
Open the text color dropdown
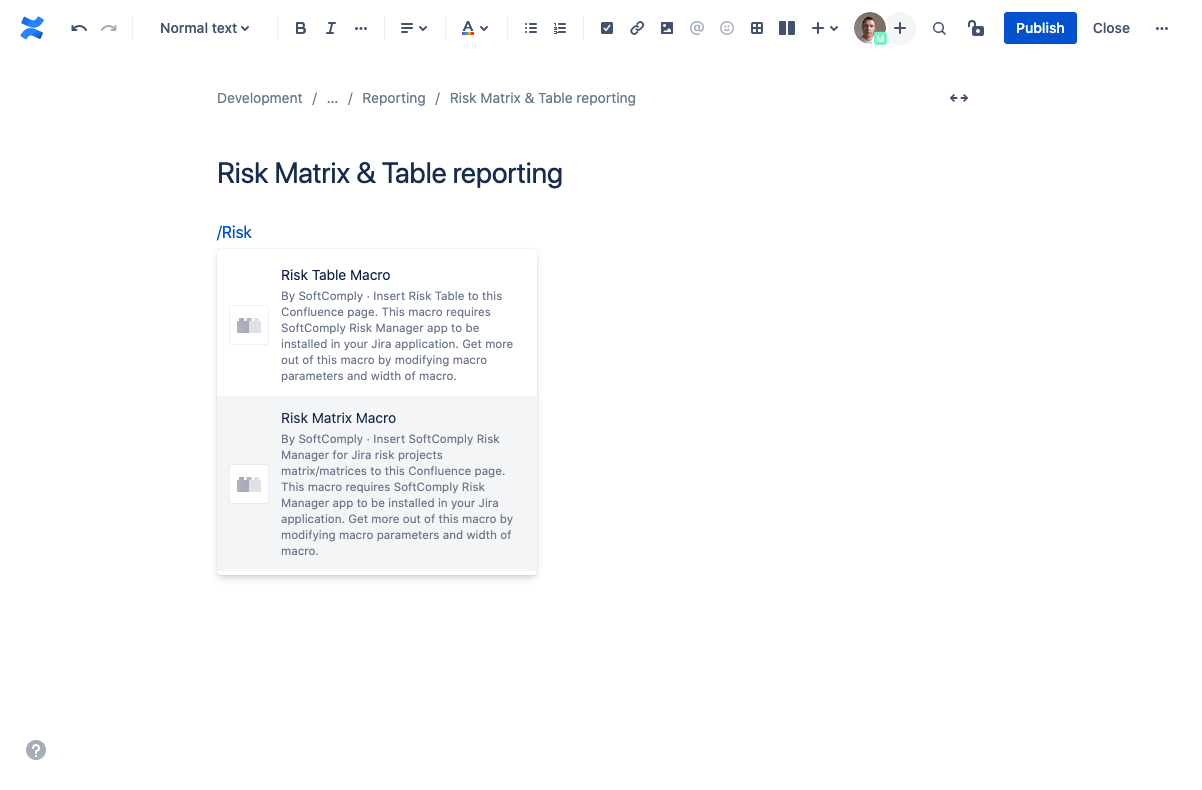tap(474, 28)
